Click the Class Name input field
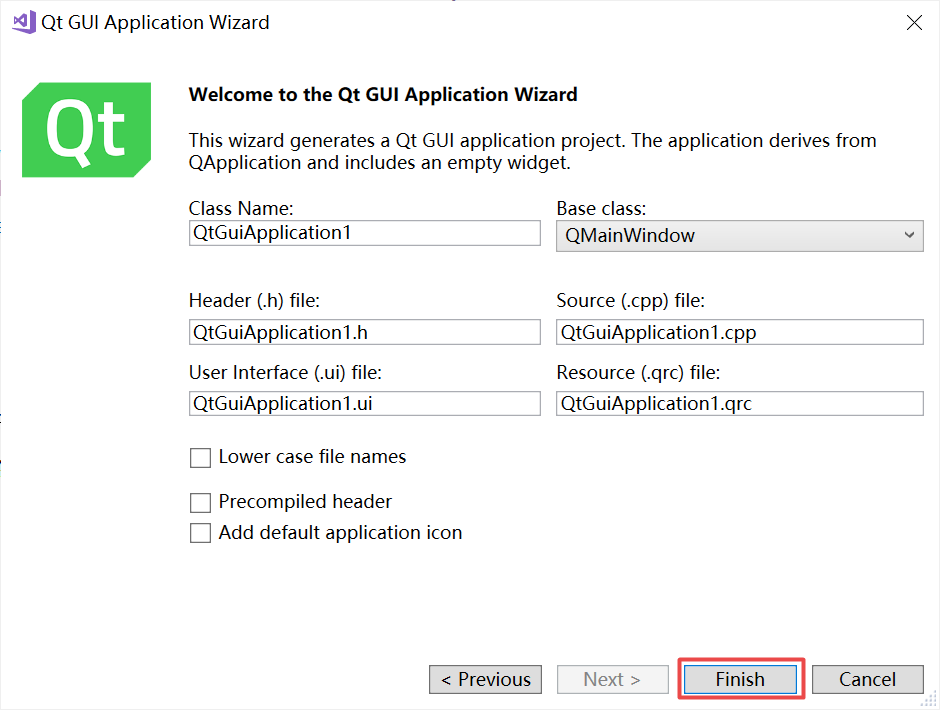The image size is (940, 710). [364, 233]
